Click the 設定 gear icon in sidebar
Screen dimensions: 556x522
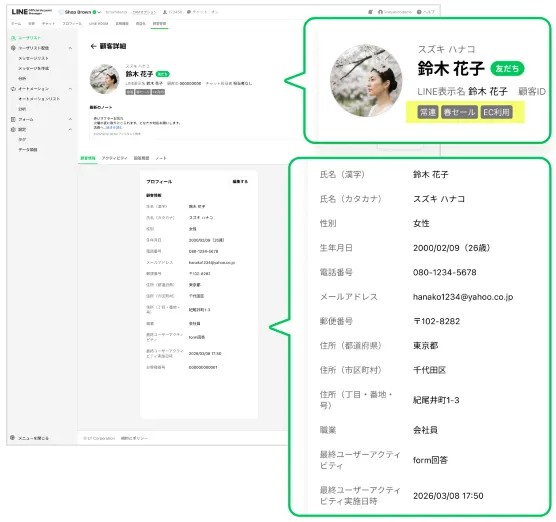click(x=13, y=129)
